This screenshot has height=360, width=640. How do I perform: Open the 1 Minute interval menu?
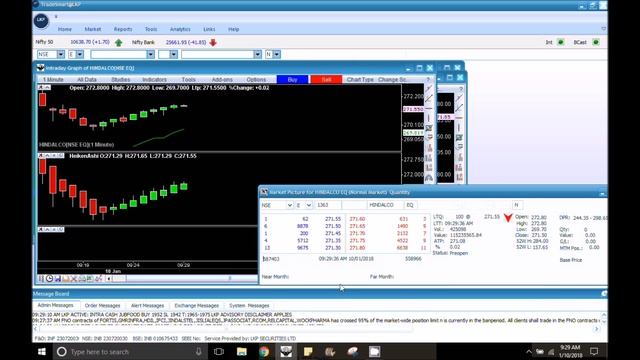pyautogui.click(x=53, y=80)
